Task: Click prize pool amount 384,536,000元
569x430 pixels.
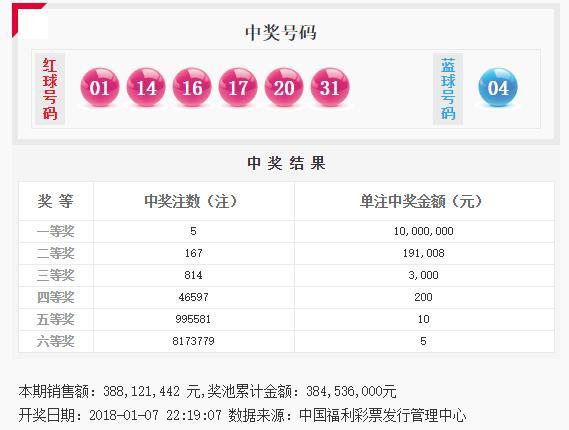Action: (351, 392)
